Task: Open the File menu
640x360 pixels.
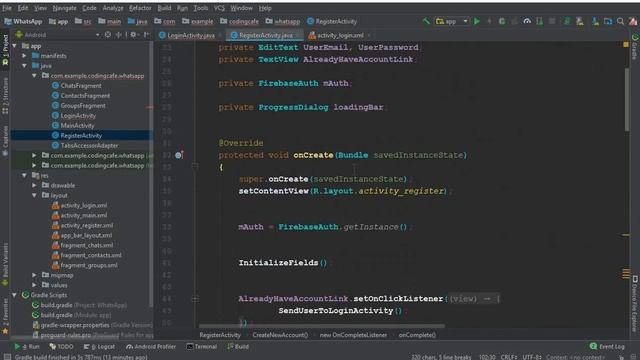Action: click(7, 8)
